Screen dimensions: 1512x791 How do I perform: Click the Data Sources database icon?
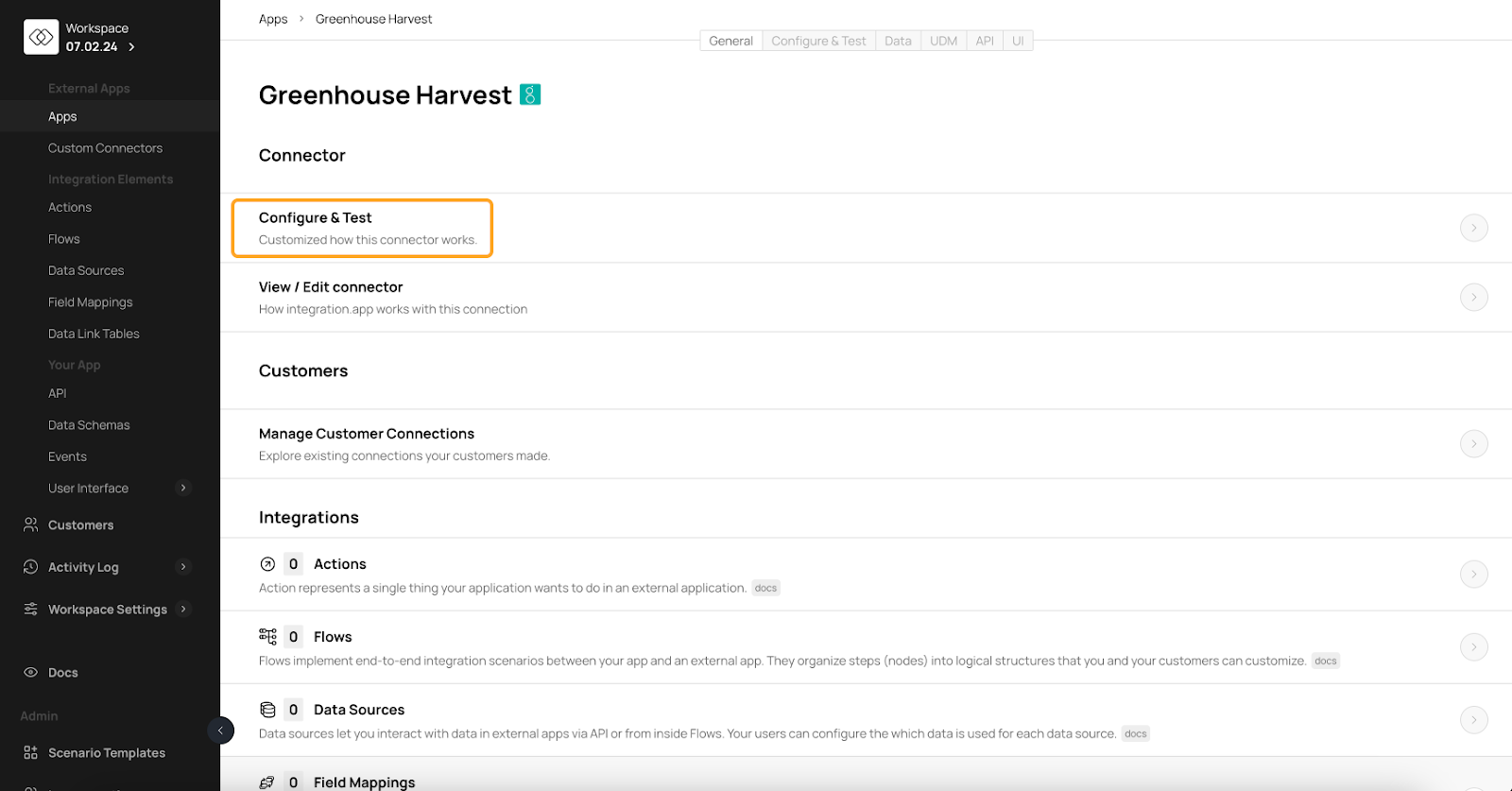[x=267, y=710]
